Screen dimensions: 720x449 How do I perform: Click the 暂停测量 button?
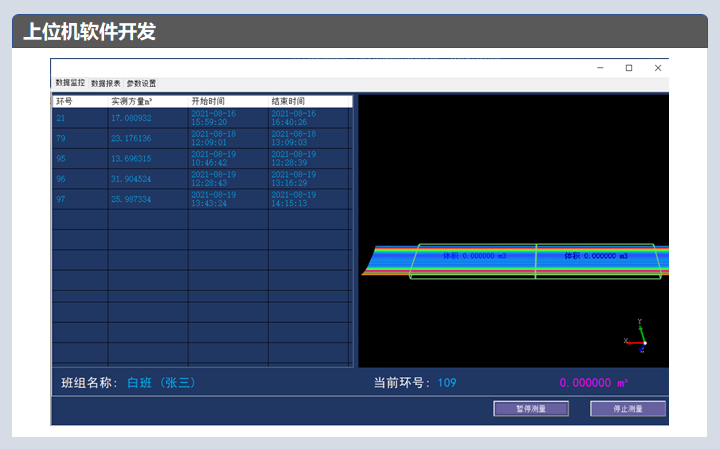tap(531, 409)
